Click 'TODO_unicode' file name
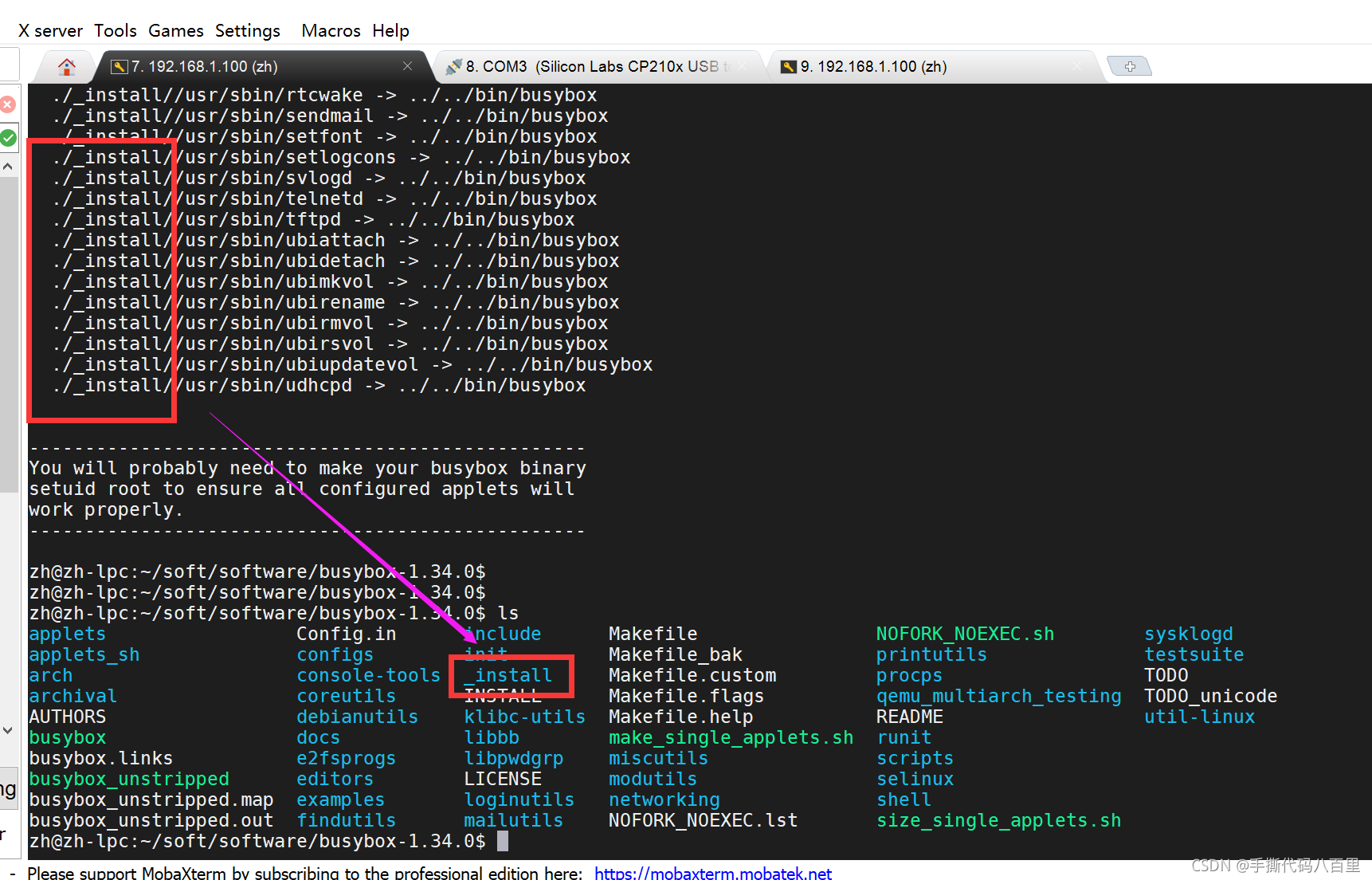Screen dimensions: 1372x880 pos(1210,696)
